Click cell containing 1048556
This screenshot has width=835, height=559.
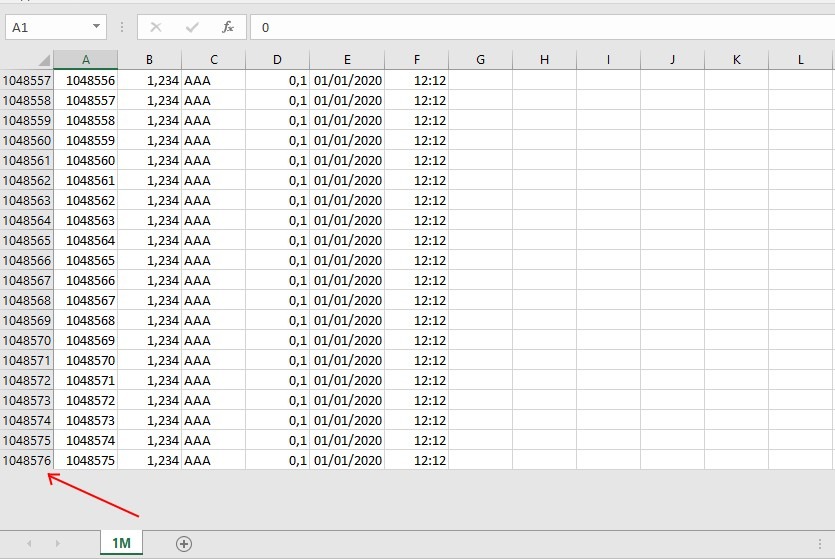86,80
